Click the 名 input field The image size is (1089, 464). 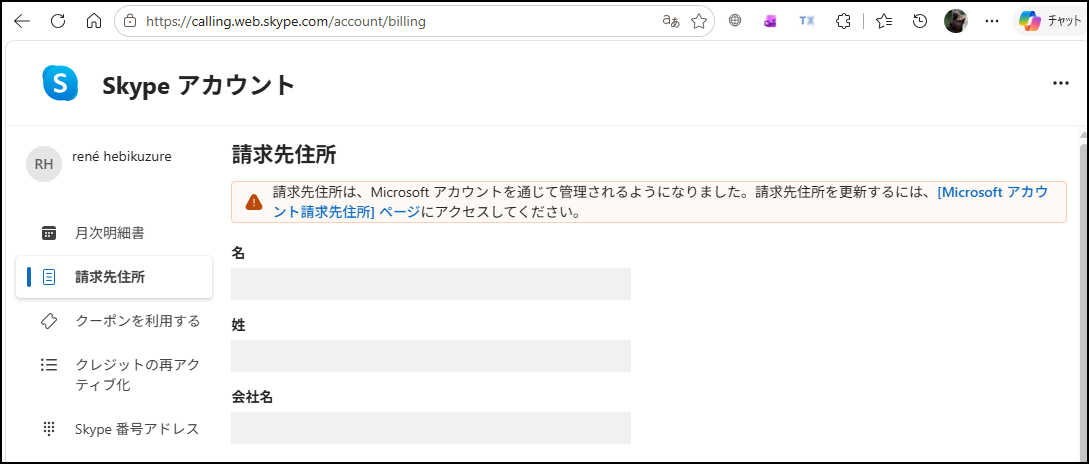(x=431, y=284)
